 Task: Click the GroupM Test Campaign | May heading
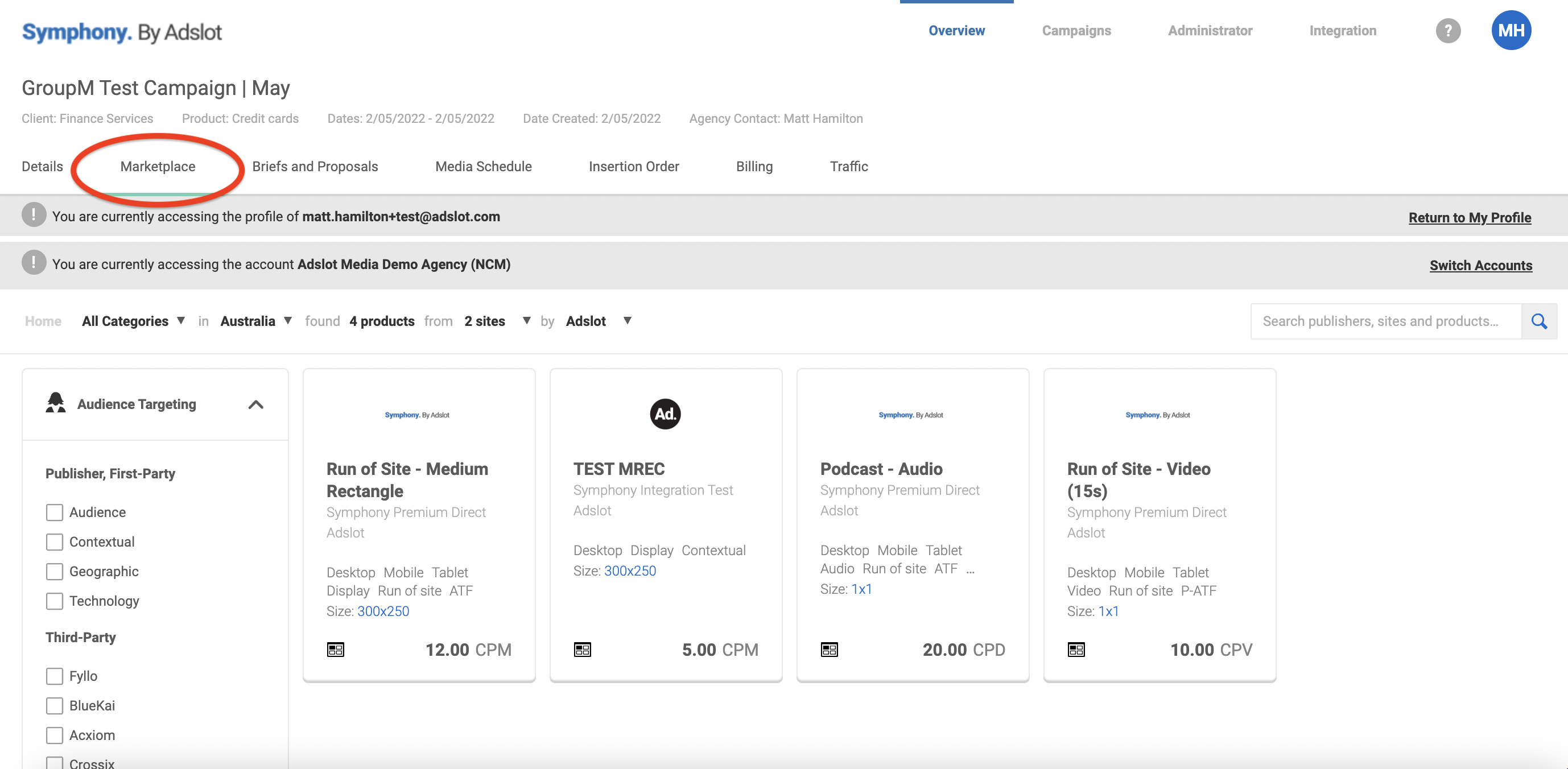pos(156,88)
